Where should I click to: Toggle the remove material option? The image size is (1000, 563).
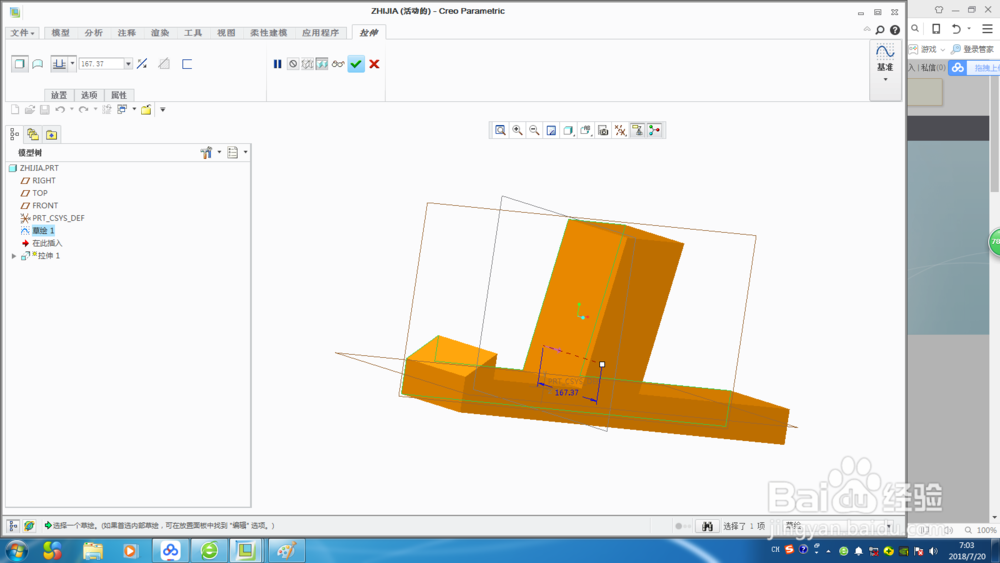coord(164,64)
